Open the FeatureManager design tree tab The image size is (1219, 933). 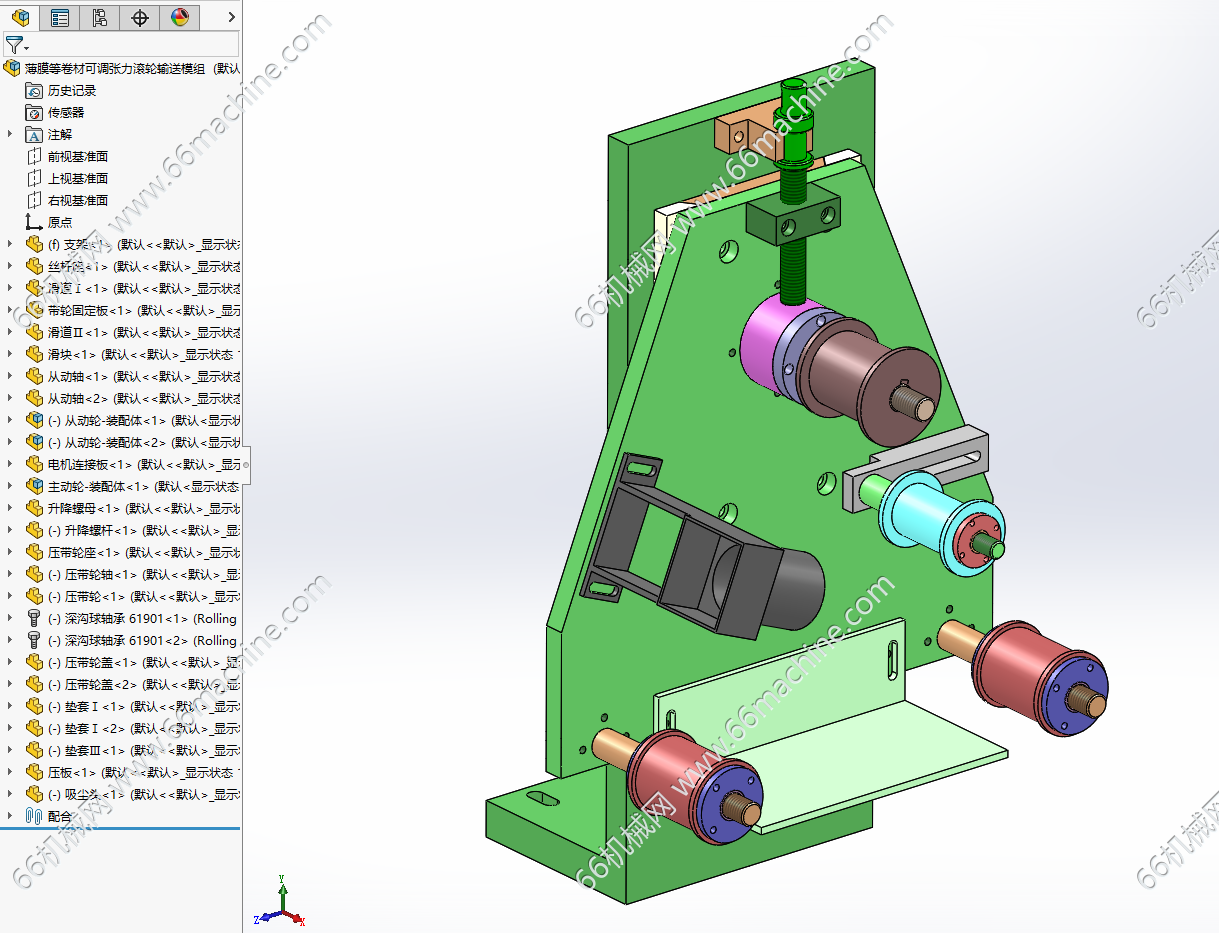(20, 17)
